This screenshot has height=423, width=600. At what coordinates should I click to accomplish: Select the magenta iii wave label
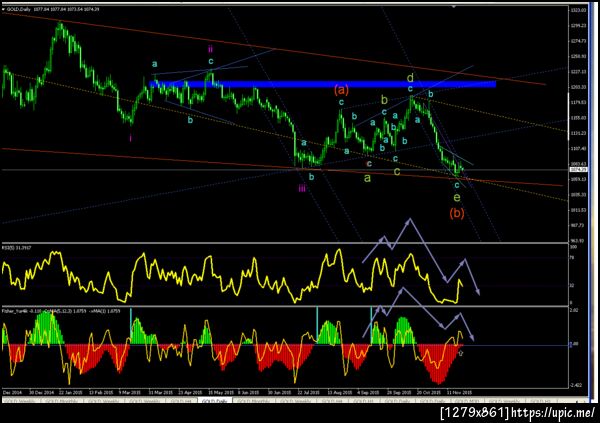[302, 188]
